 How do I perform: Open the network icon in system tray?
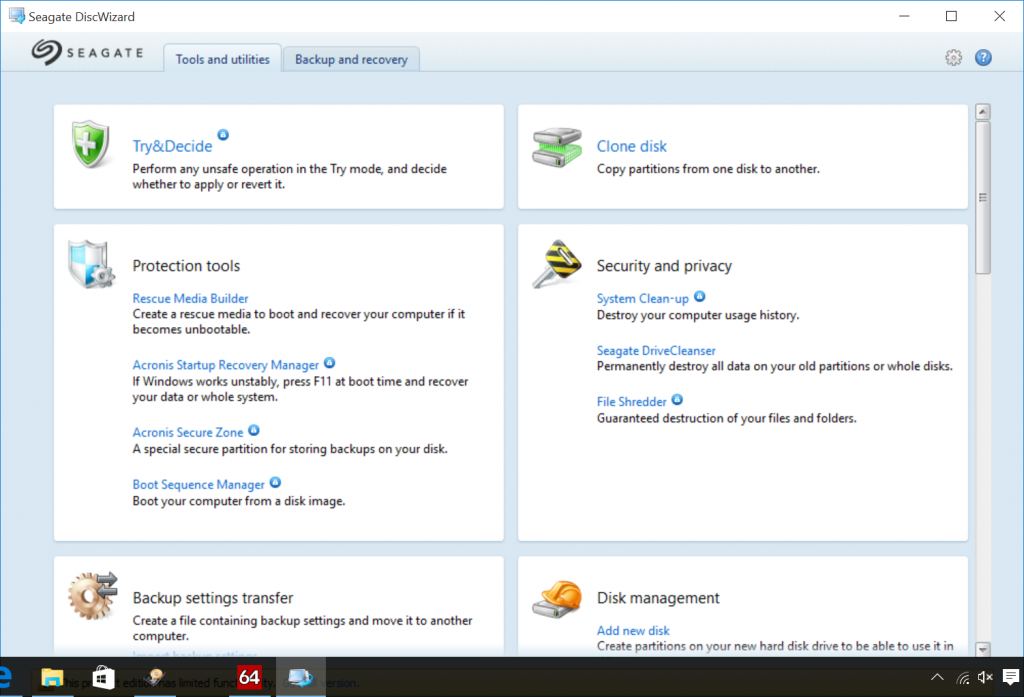(963, 678)
